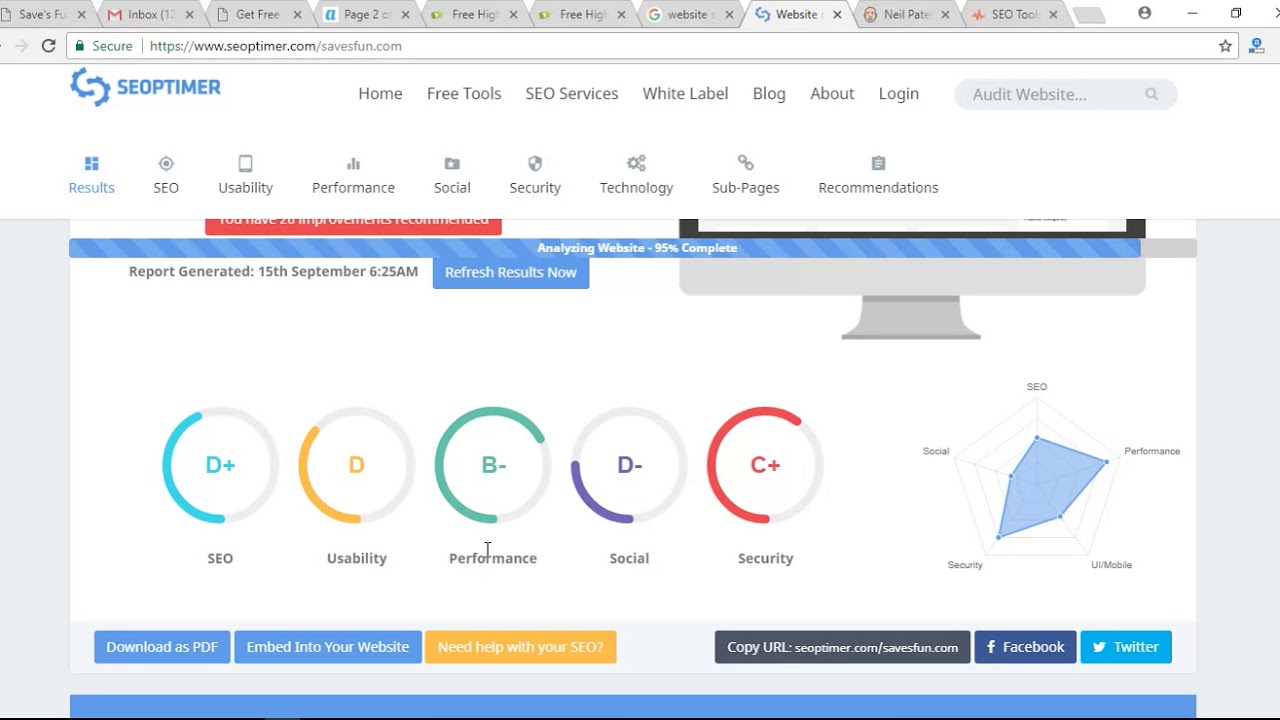Click Embed Into Your Website button
This screenshot has height=720, width=1280.
point(328,647)
